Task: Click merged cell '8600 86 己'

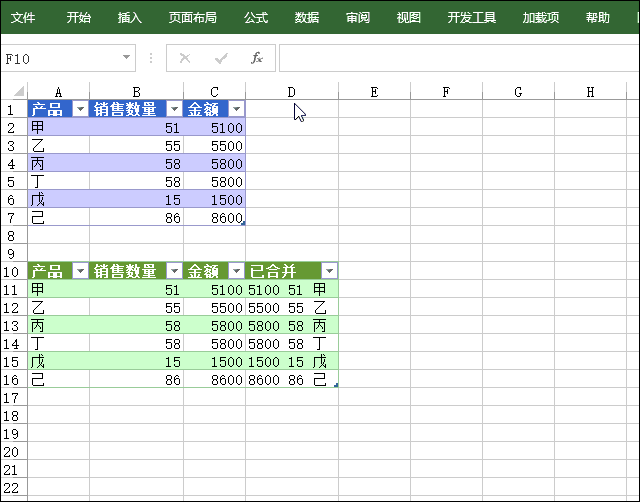Action: pyautogui.click(x=292, y=379)
